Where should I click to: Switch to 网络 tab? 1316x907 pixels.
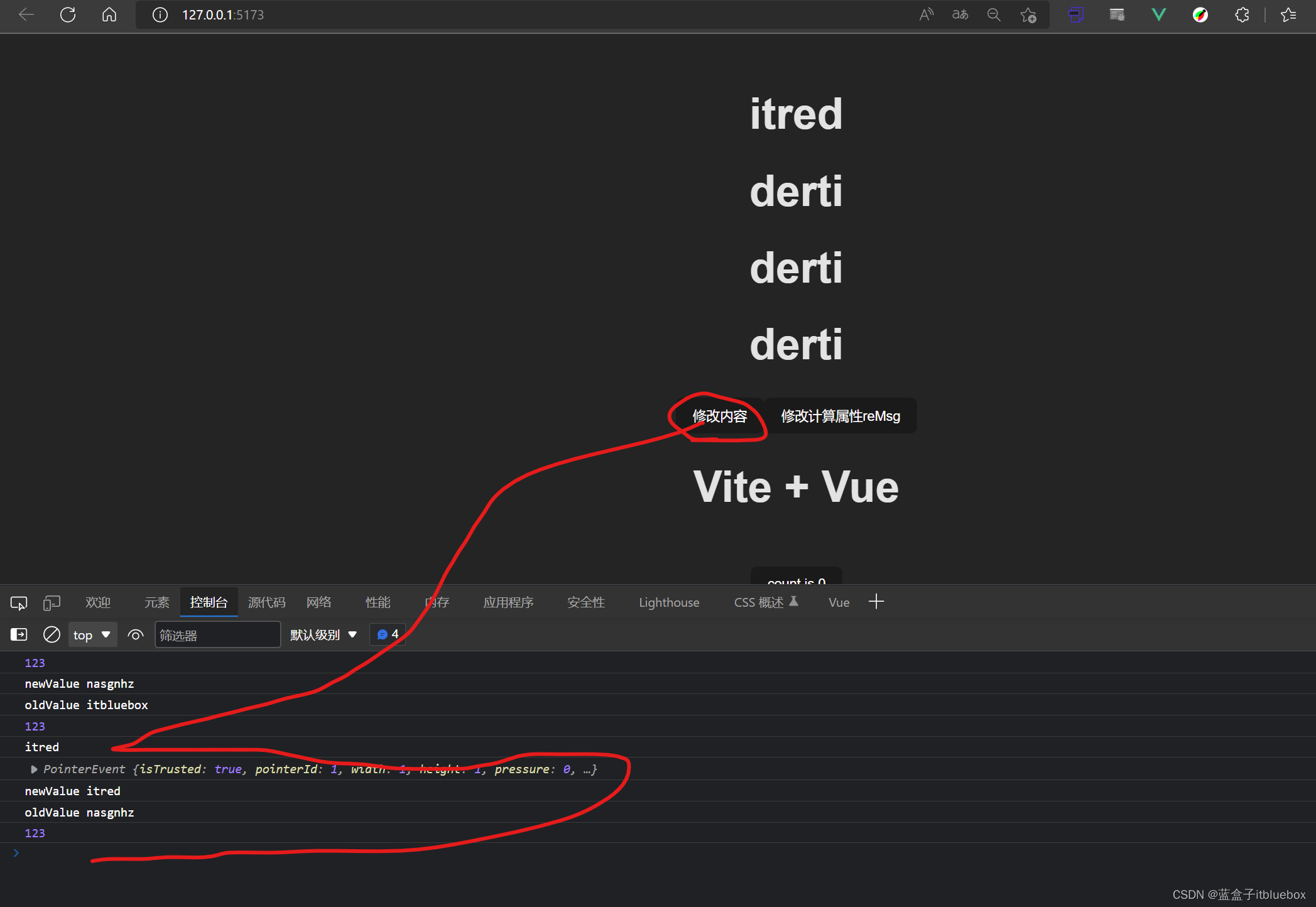click(319, 602)
